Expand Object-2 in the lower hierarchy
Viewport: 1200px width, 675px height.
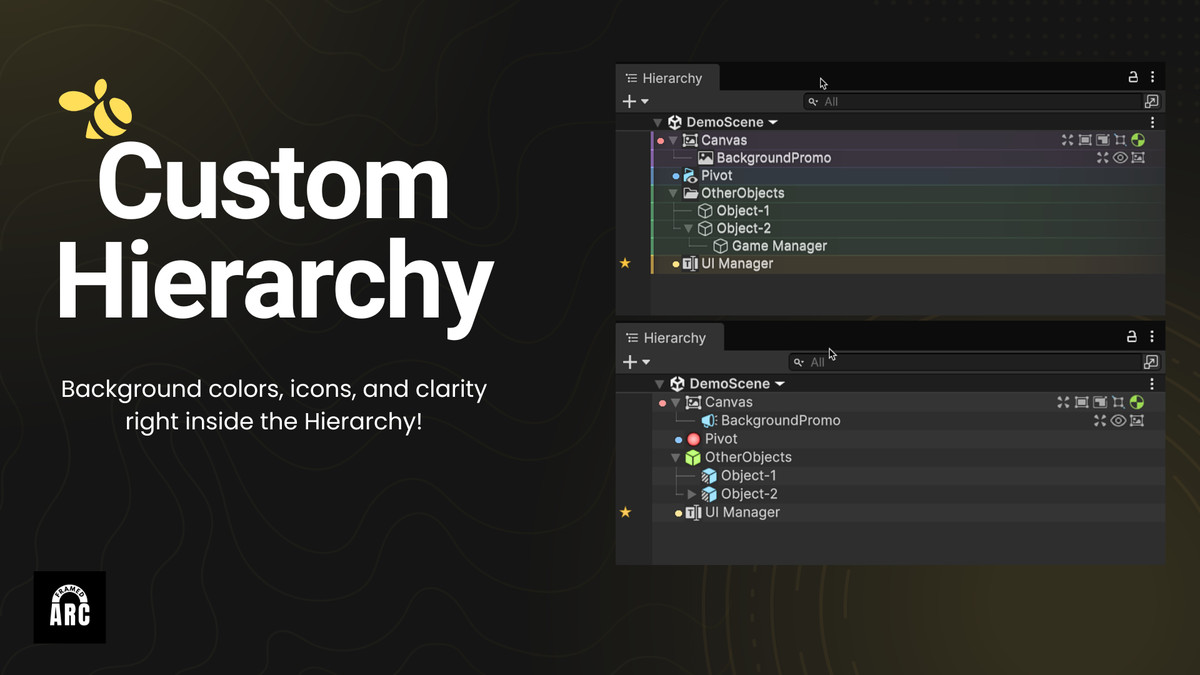tap(689, 493)
